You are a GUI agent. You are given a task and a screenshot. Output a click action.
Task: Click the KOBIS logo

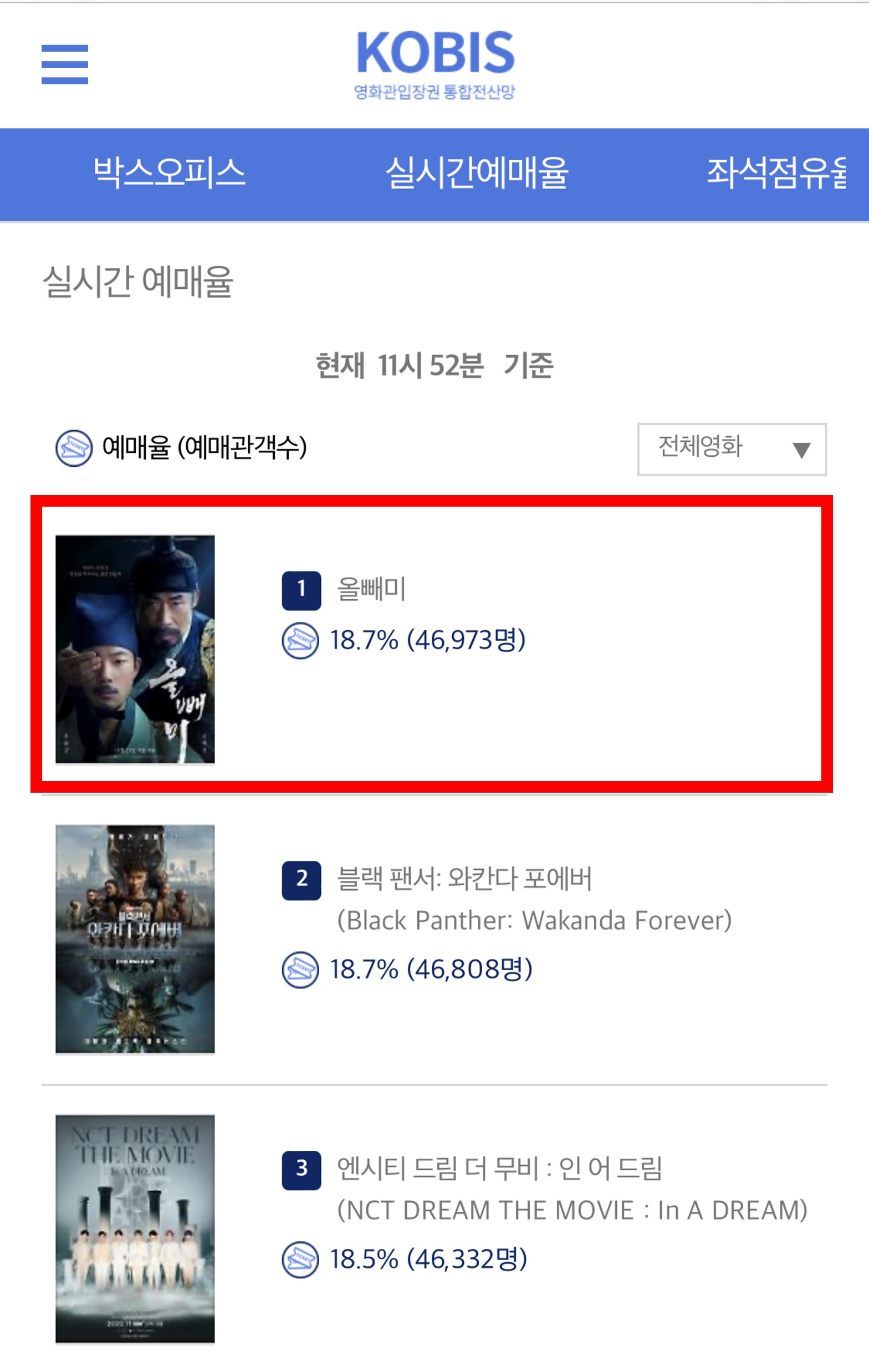click(x=435, y=65)
